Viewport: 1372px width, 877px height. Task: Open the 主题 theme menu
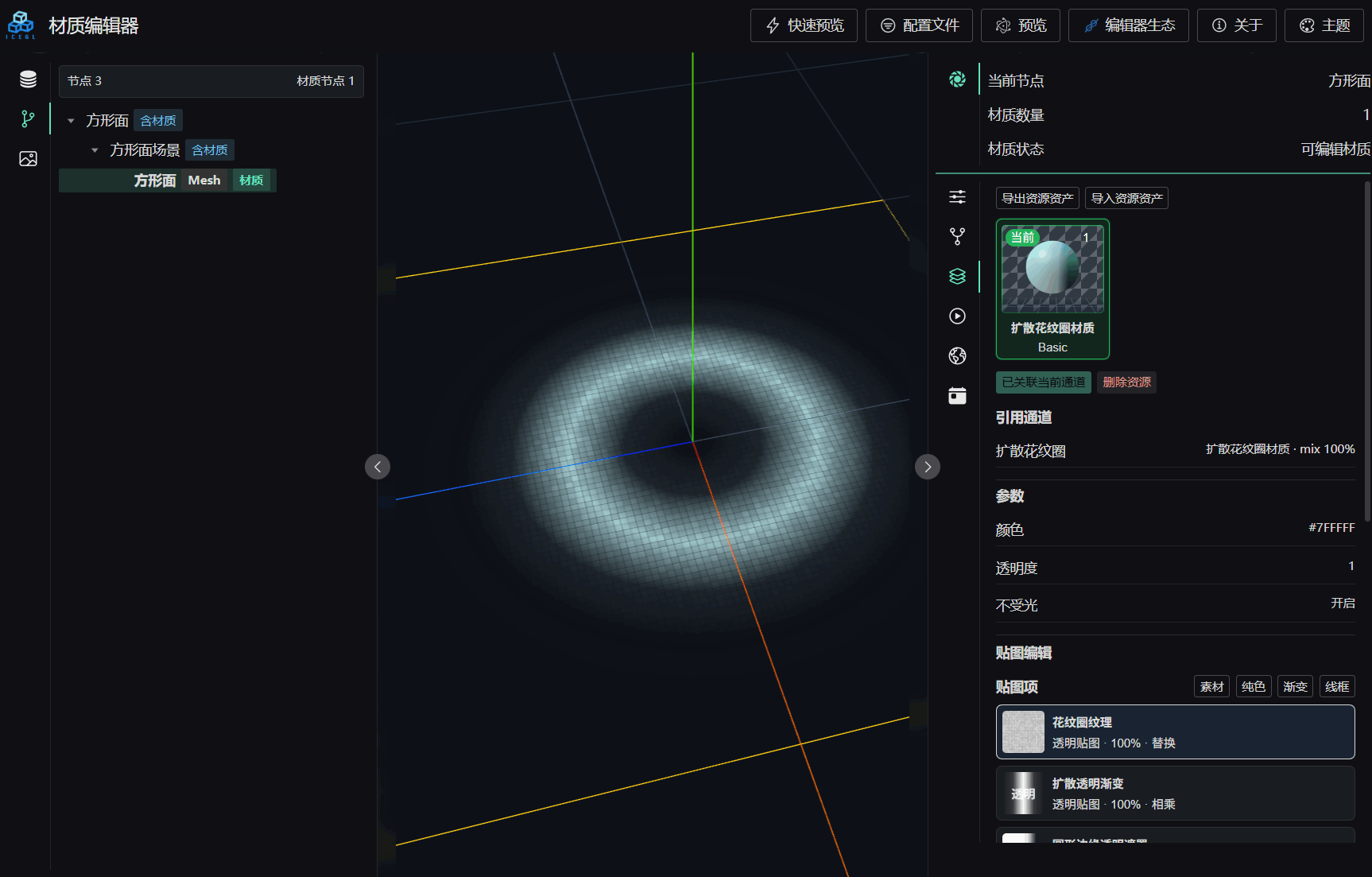[x=1324, y=25]
